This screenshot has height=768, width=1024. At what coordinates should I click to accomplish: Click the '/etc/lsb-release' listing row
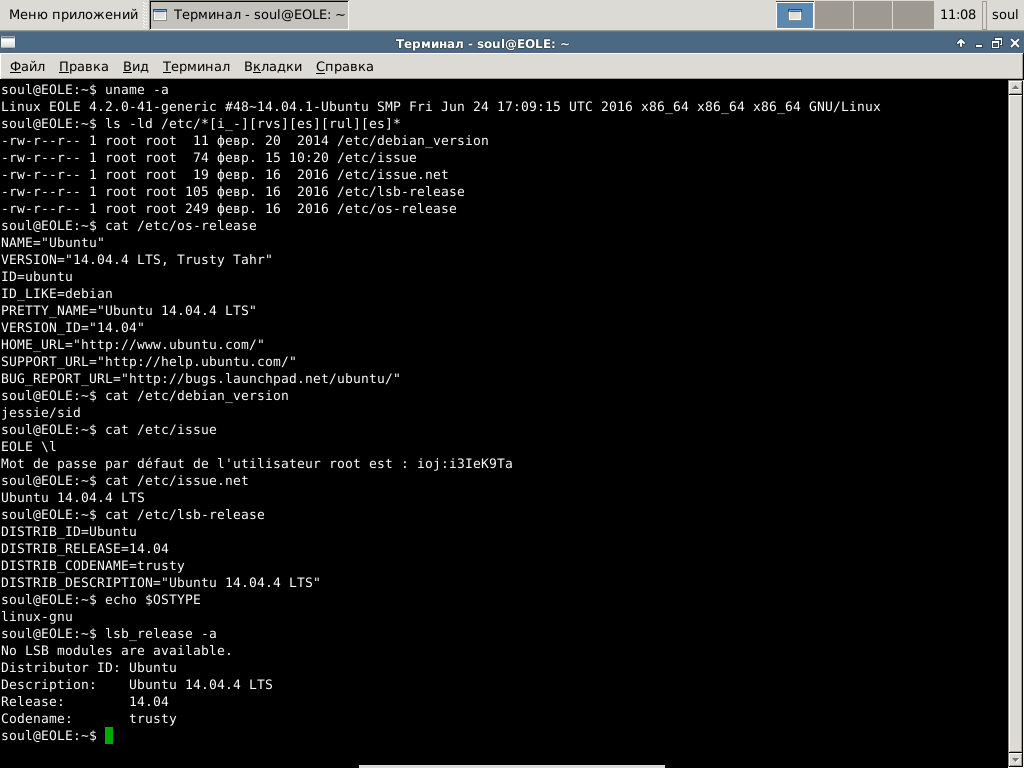click(233, 191)
